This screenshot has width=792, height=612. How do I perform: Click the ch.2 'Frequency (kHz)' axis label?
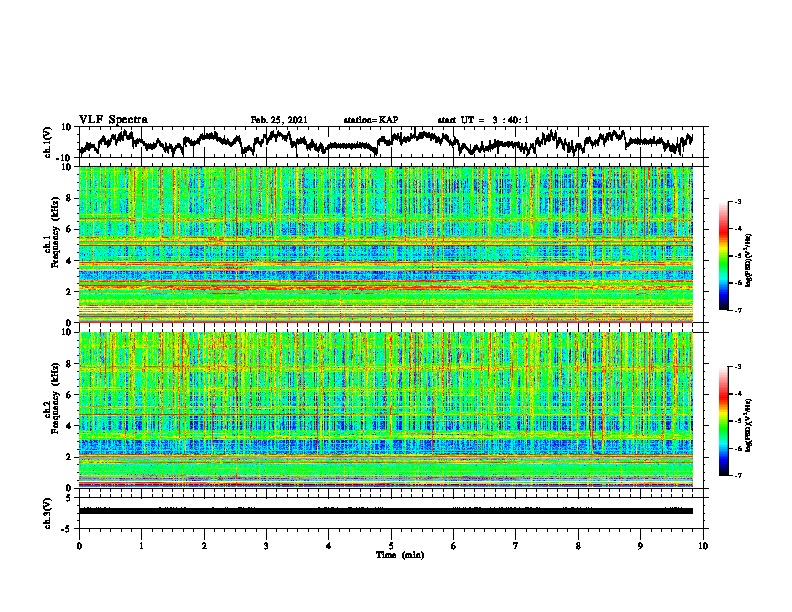click(x=55, y=398)
